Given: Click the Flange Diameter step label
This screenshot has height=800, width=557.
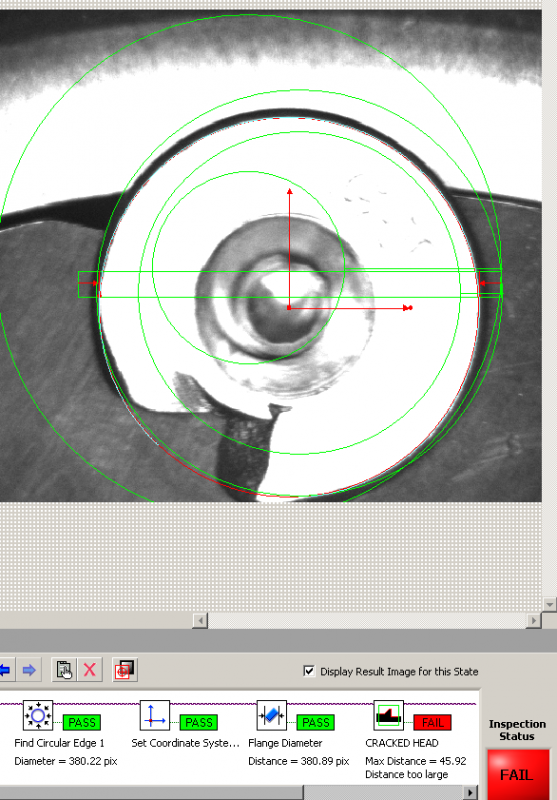Looking at the screenshot, I should coord(285,743).
